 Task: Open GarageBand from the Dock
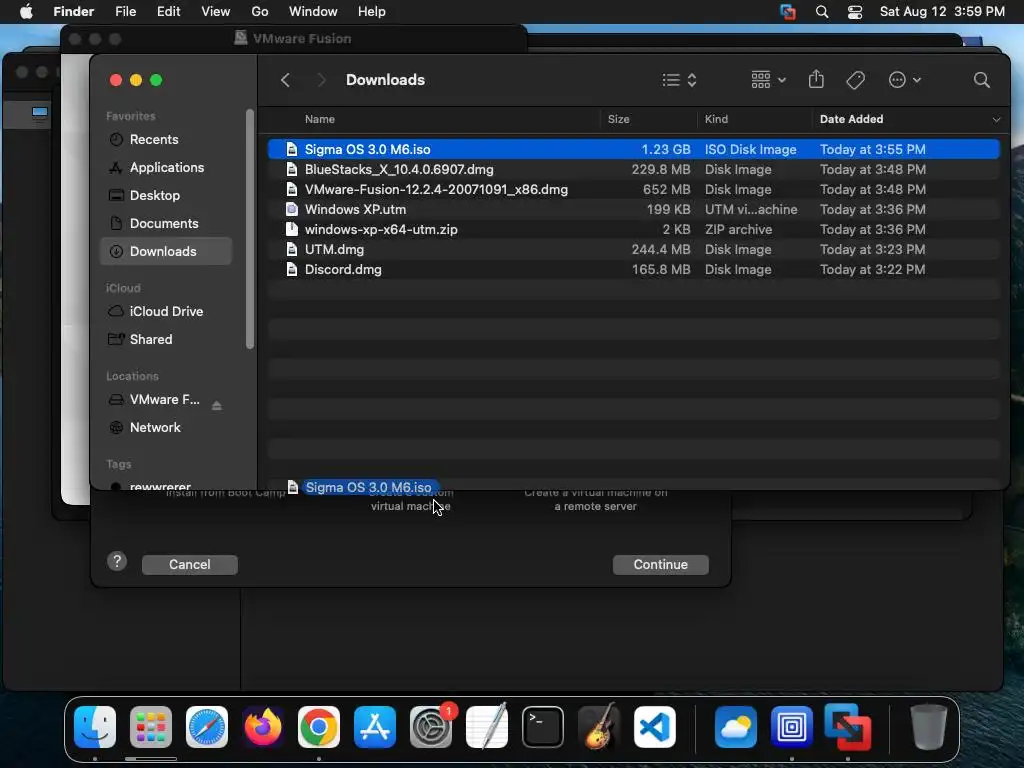(599, 727)
